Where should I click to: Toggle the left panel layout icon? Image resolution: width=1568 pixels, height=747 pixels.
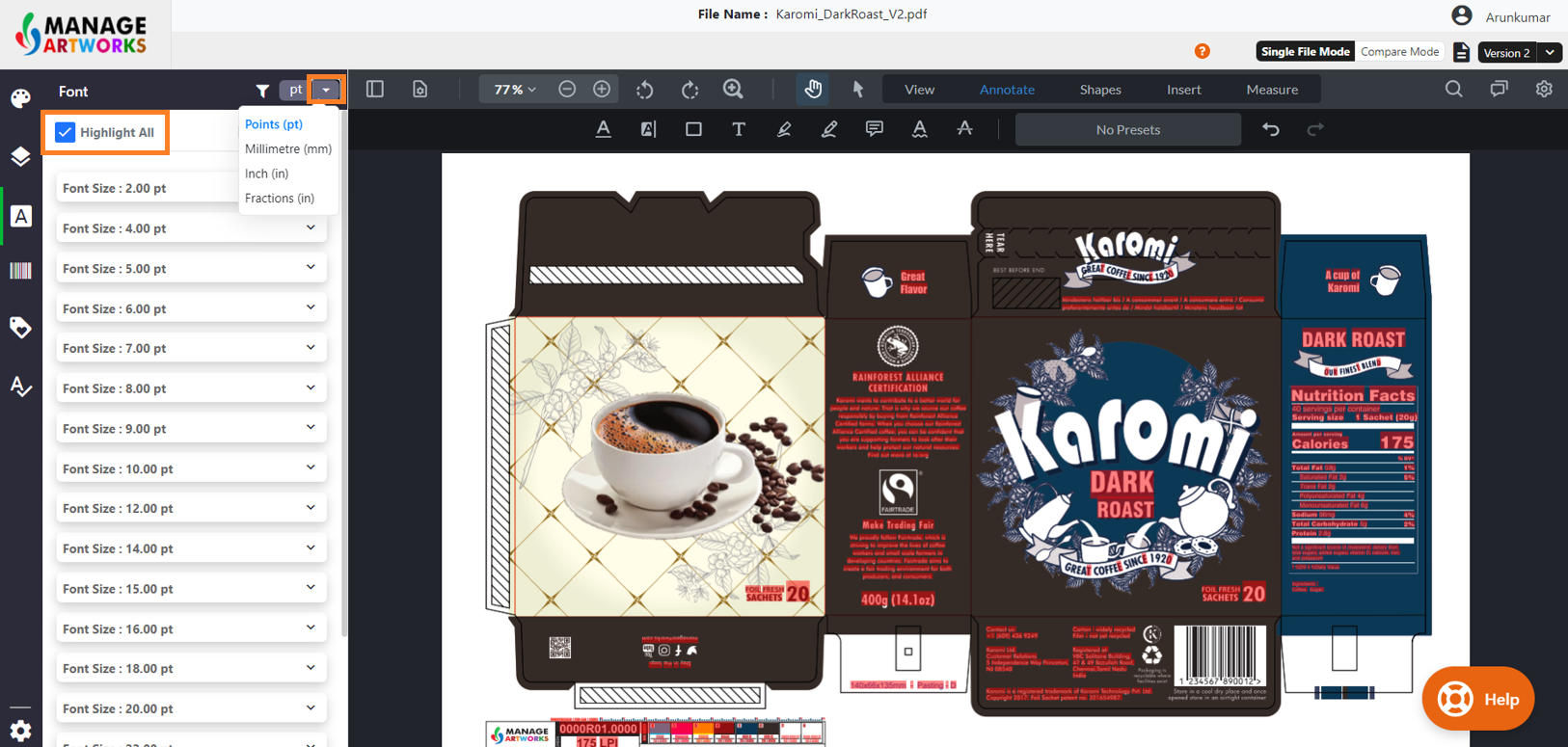[x=375, y=90]
